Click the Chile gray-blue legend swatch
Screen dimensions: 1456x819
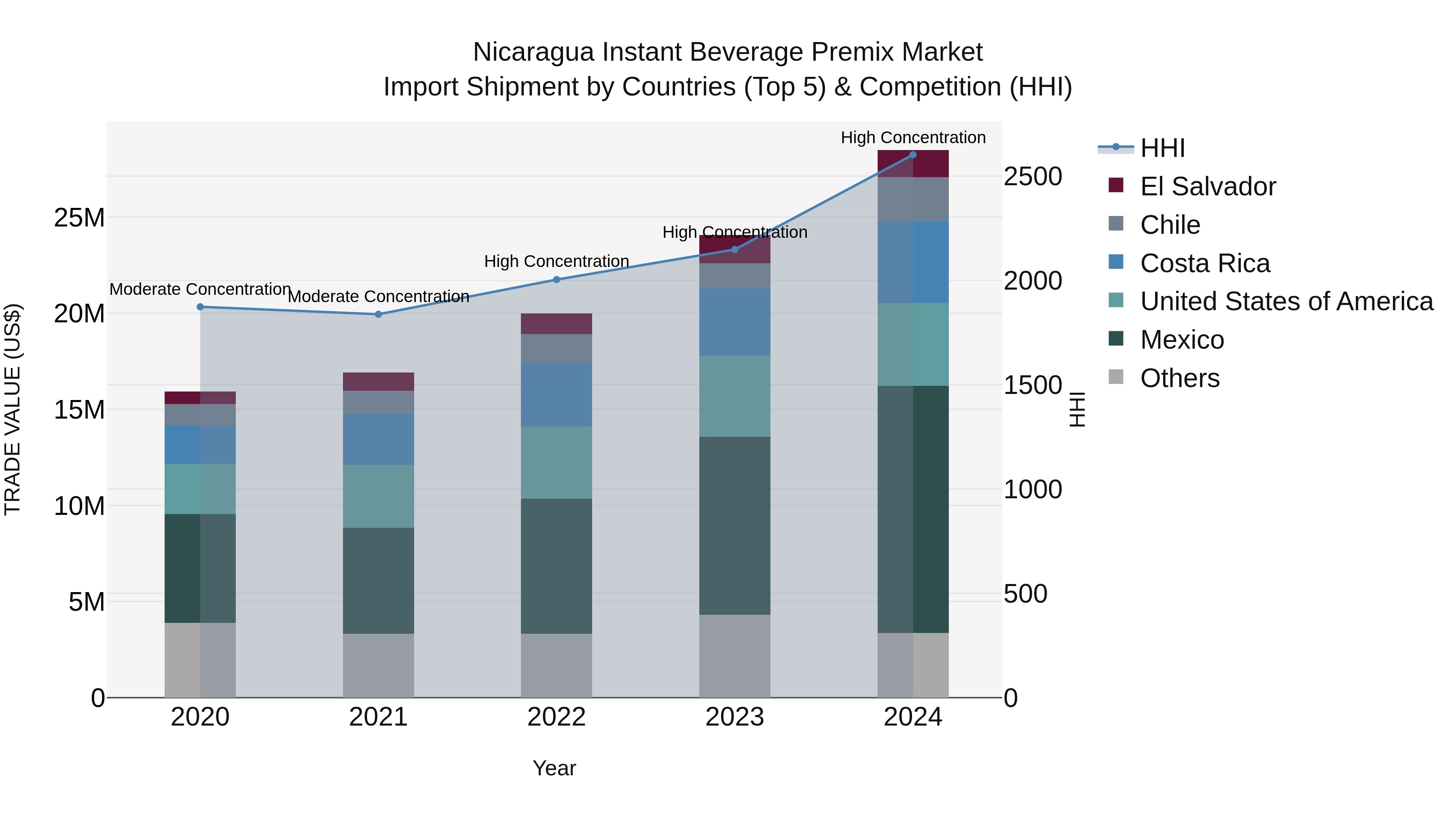tap(1116, 223)
